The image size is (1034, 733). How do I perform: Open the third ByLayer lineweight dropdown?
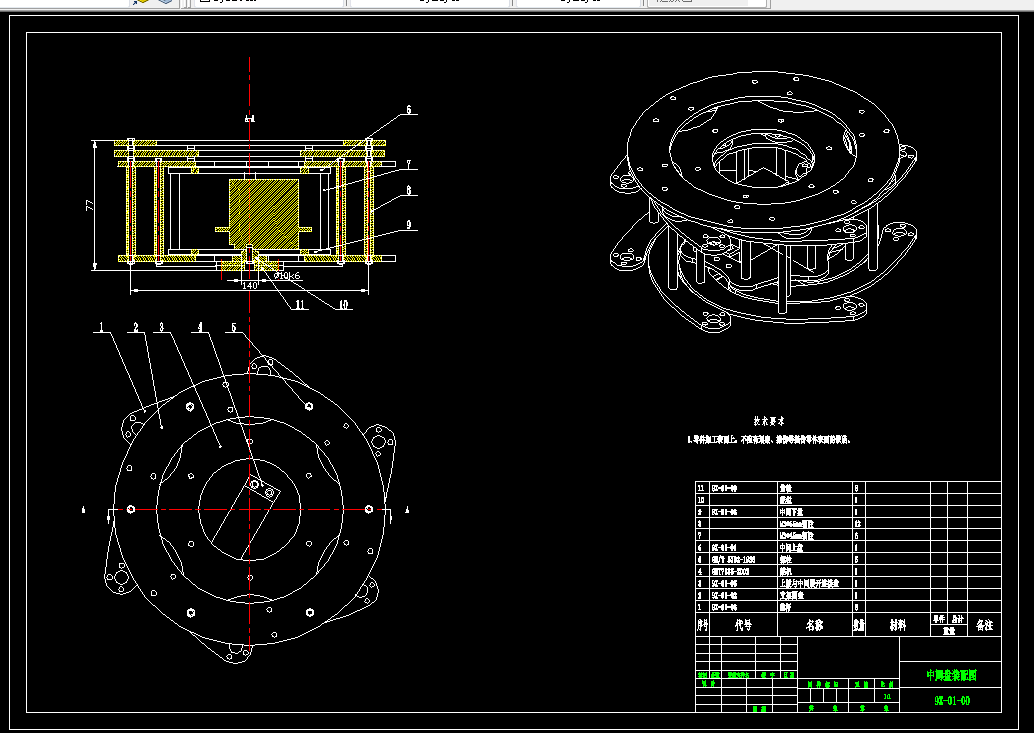click(x=579, y=2)
